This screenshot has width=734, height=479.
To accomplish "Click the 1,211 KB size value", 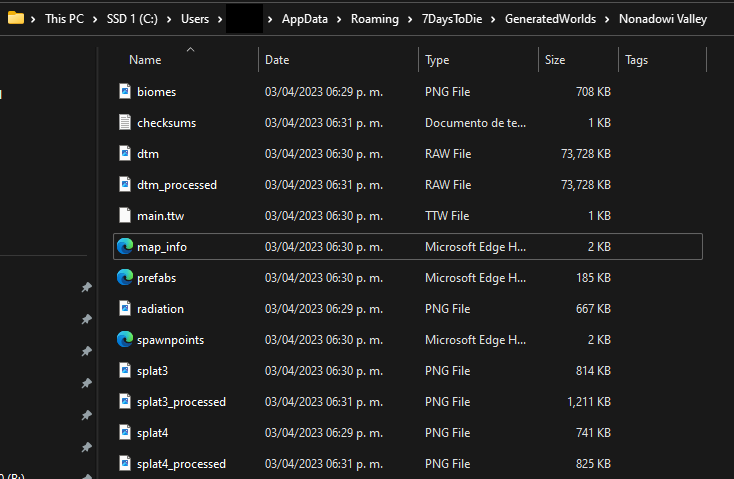I will 589,402.
